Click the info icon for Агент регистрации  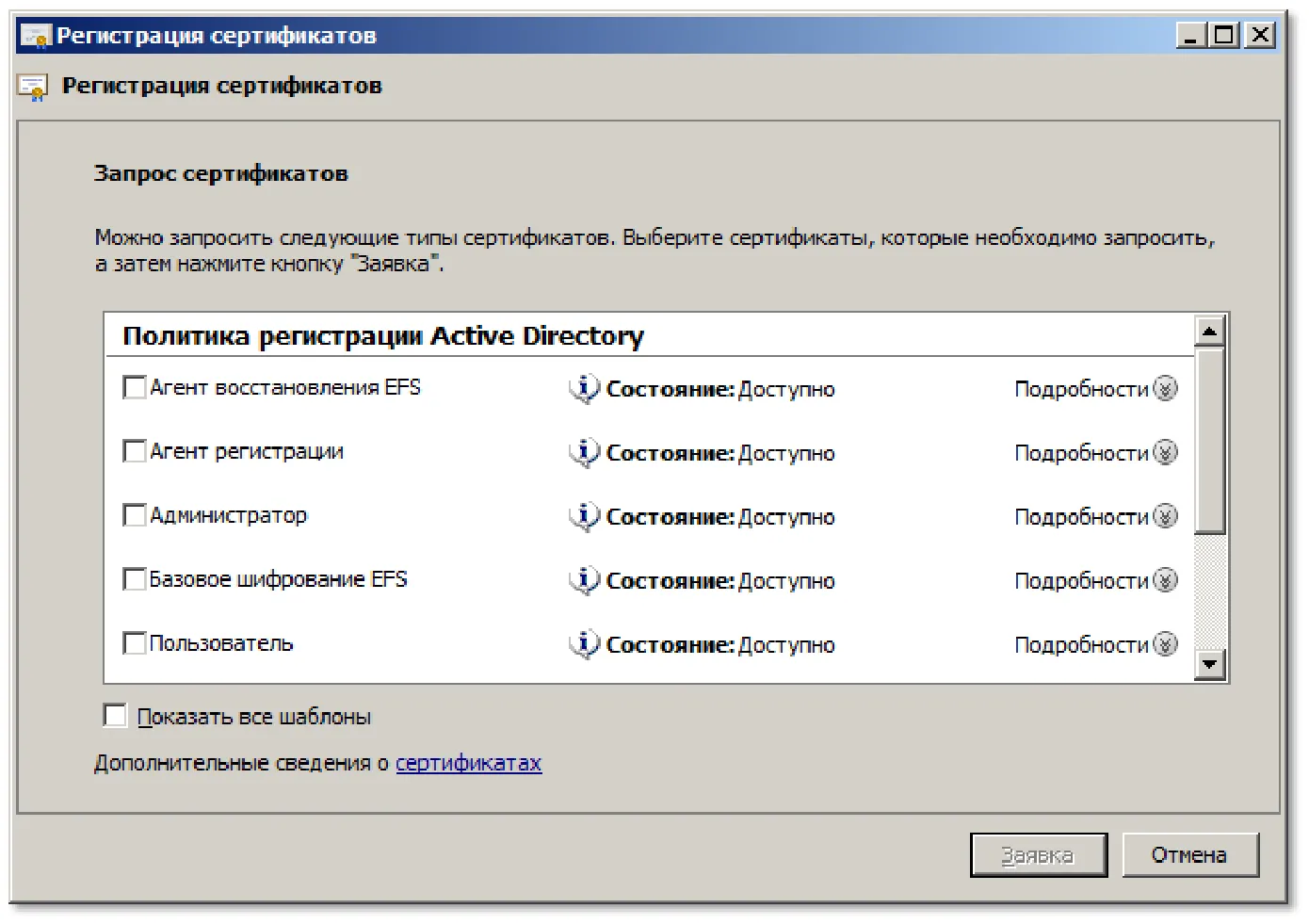584,453
